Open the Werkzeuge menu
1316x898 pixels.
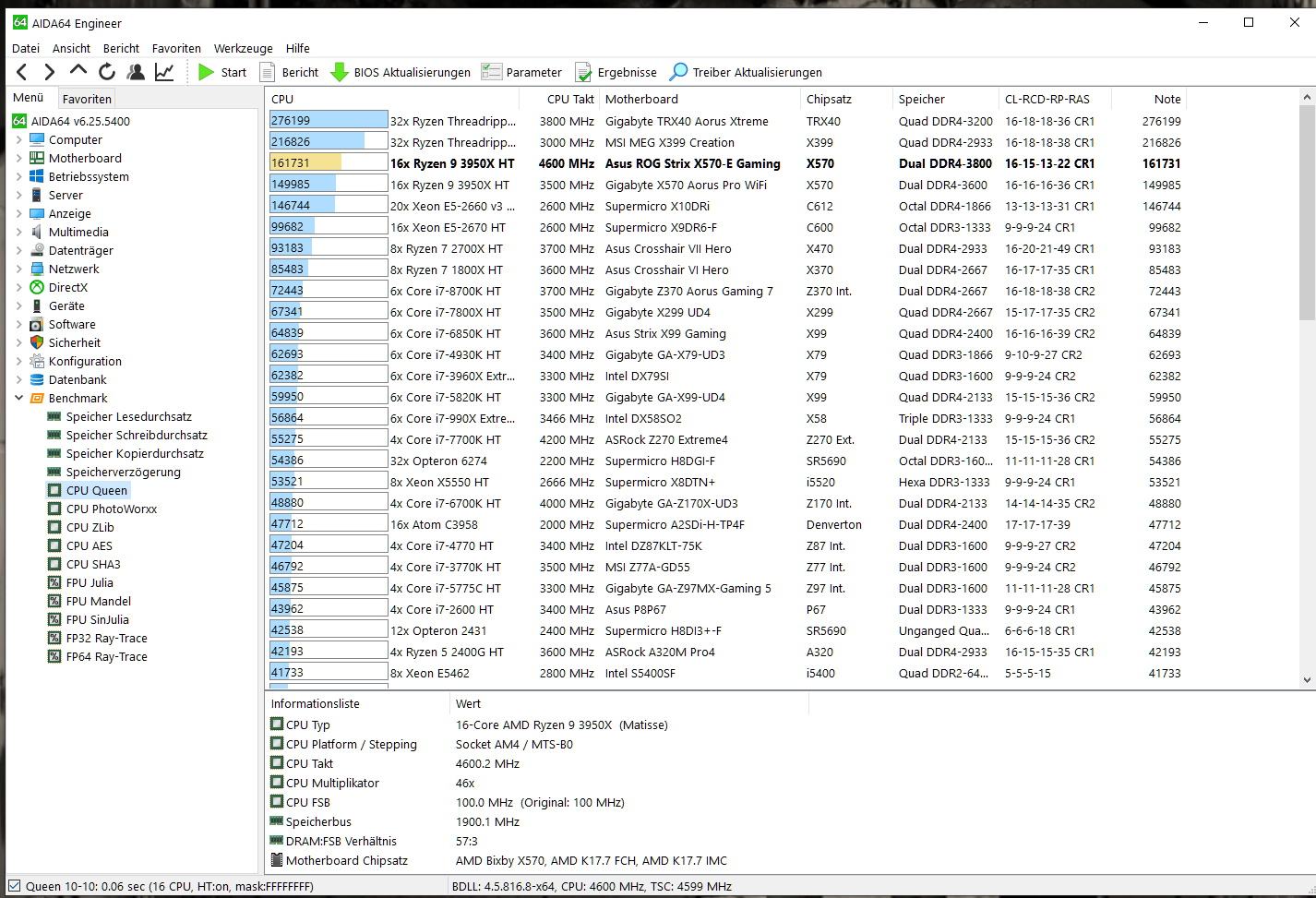coord(244,48)
